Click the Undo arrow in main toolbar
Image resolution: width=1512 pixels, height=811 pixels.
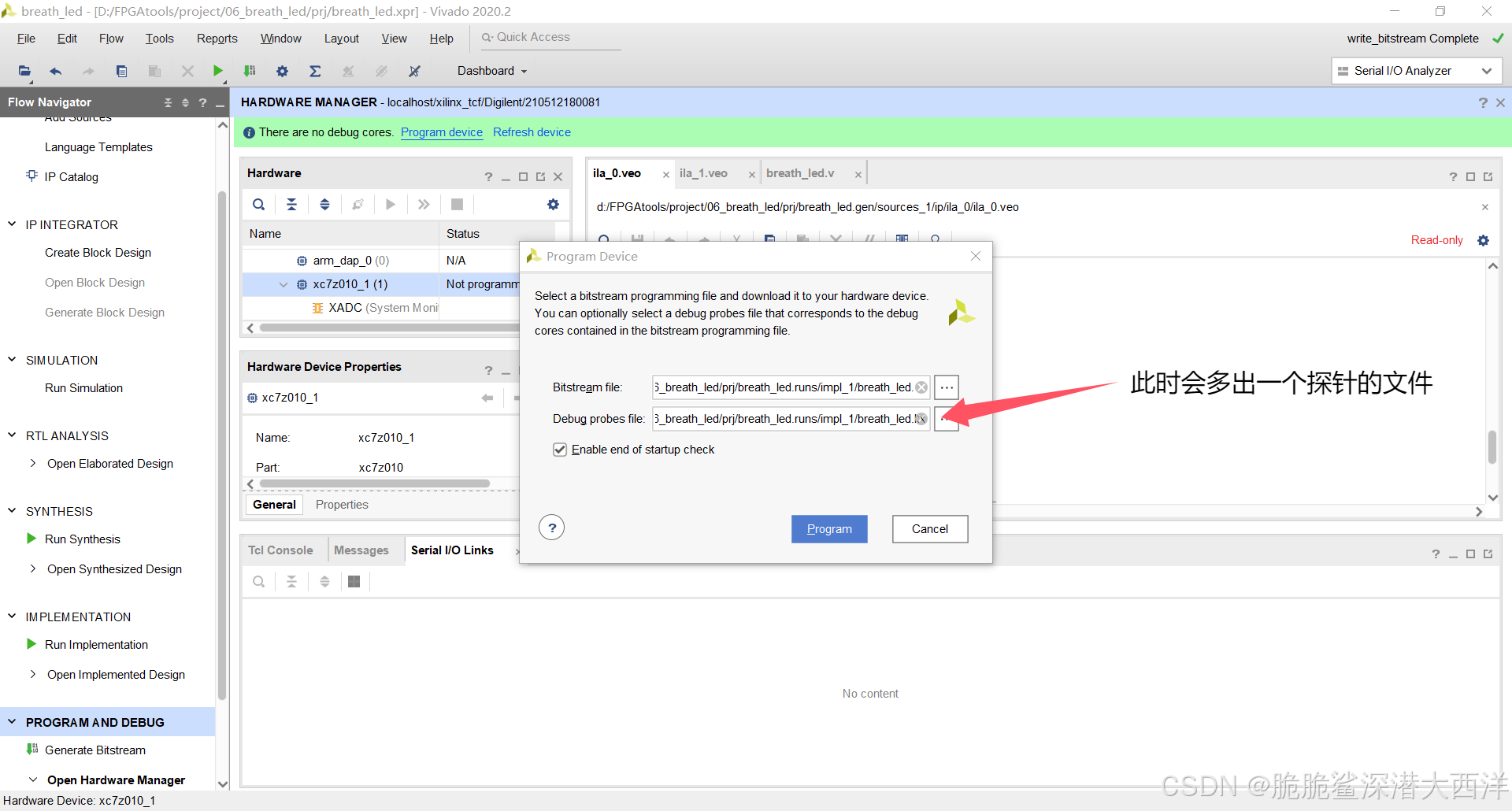coord(56,71)
